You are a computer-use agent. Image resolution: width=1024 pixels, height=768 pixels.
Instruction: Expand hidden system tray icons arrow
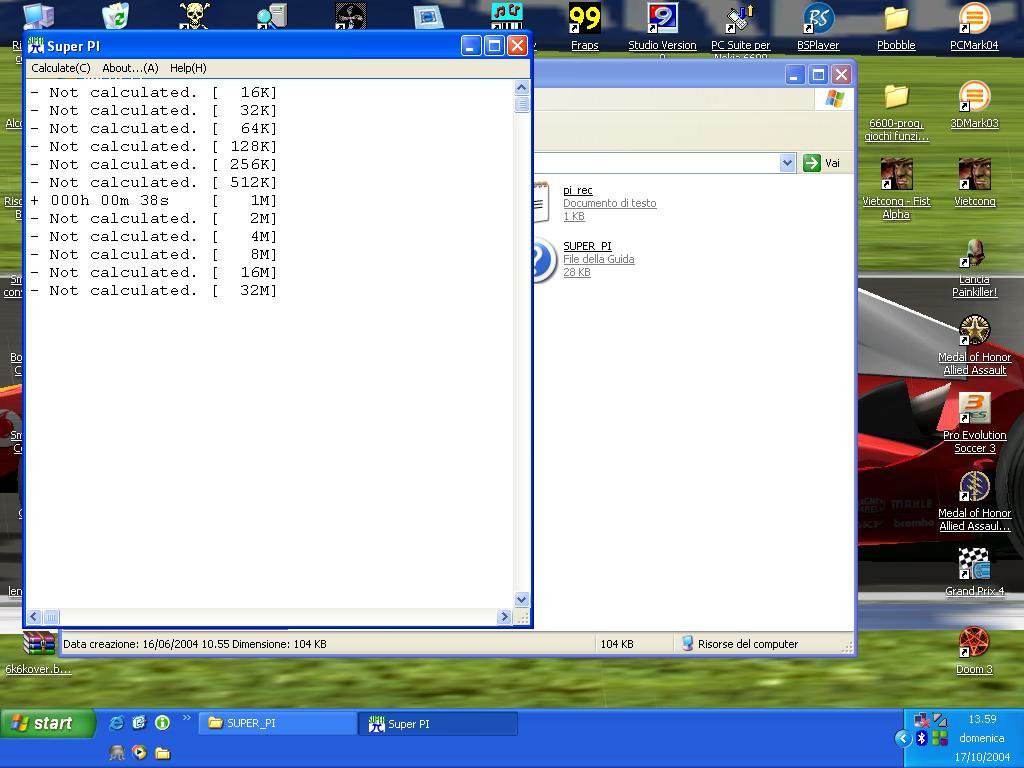pos(903,739)
